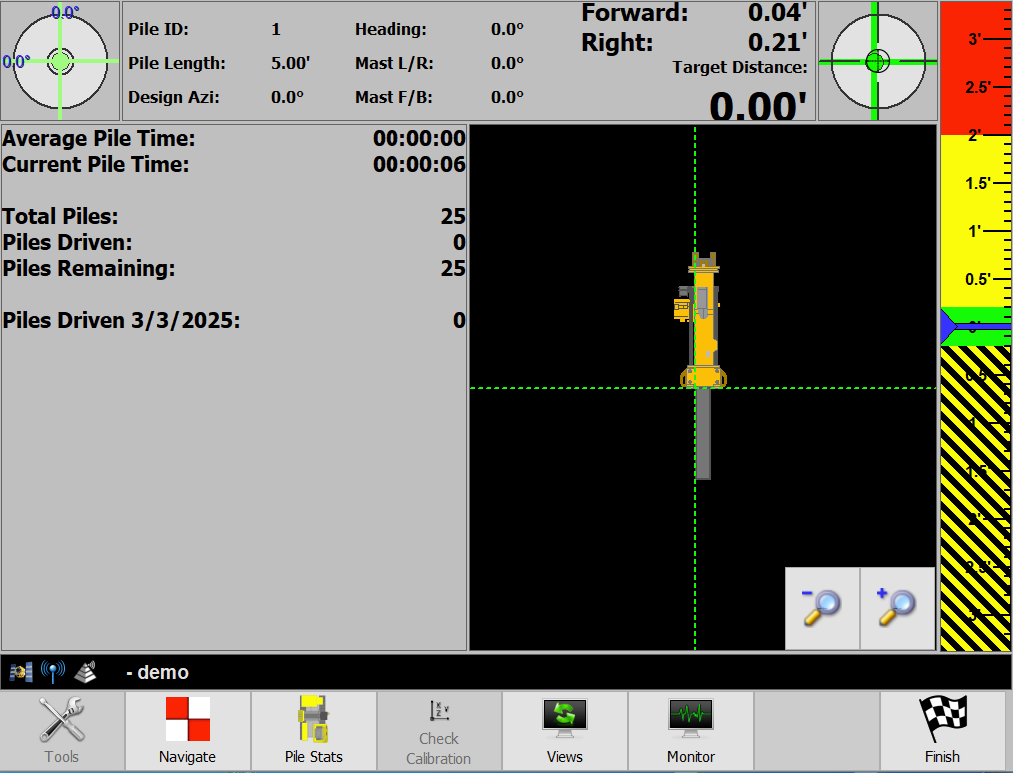Click the pyramid icon in status bar

[x=85, y=673]
